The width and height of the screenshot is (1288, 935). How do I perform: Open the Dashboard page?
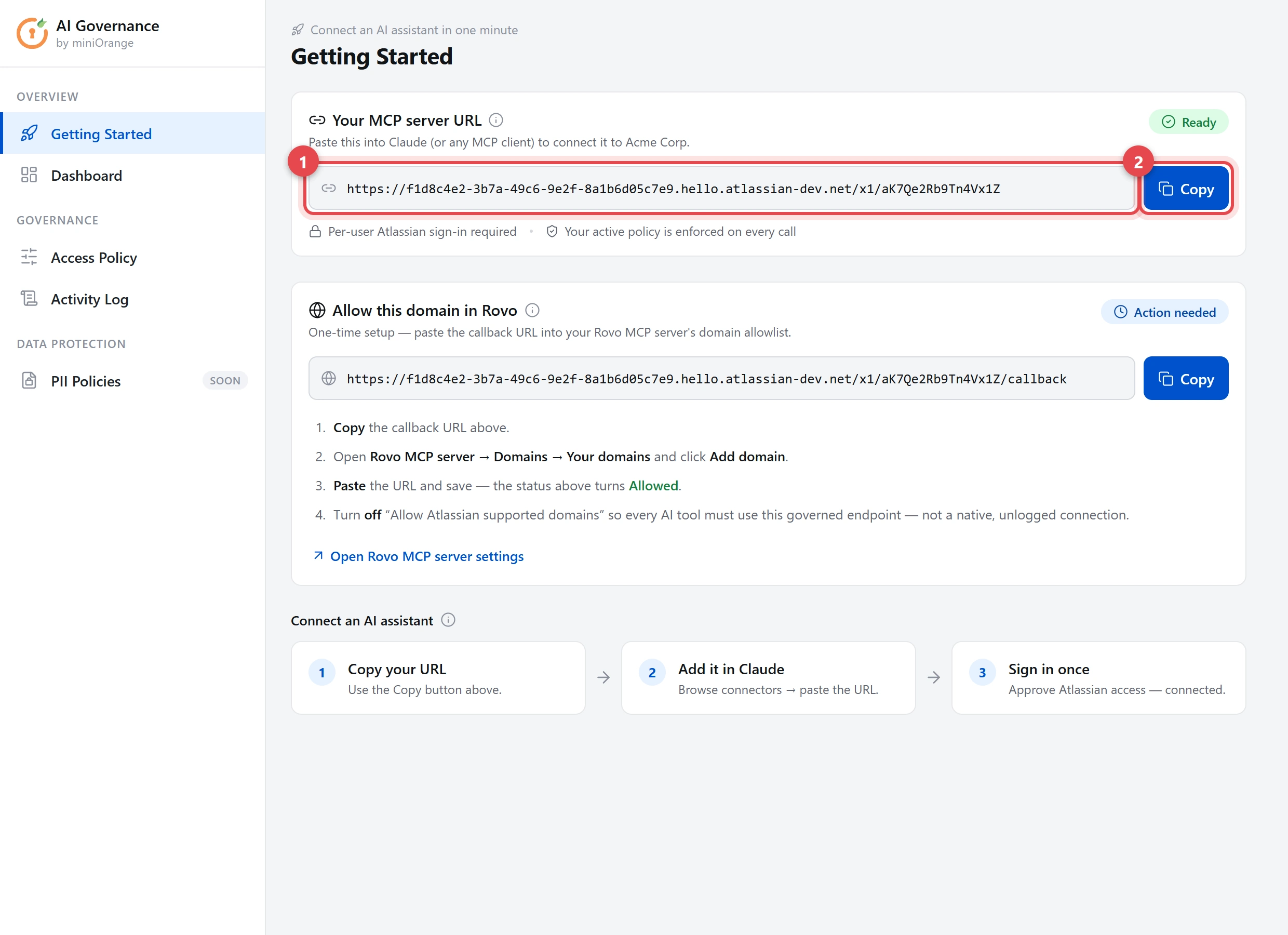point(133,175)
